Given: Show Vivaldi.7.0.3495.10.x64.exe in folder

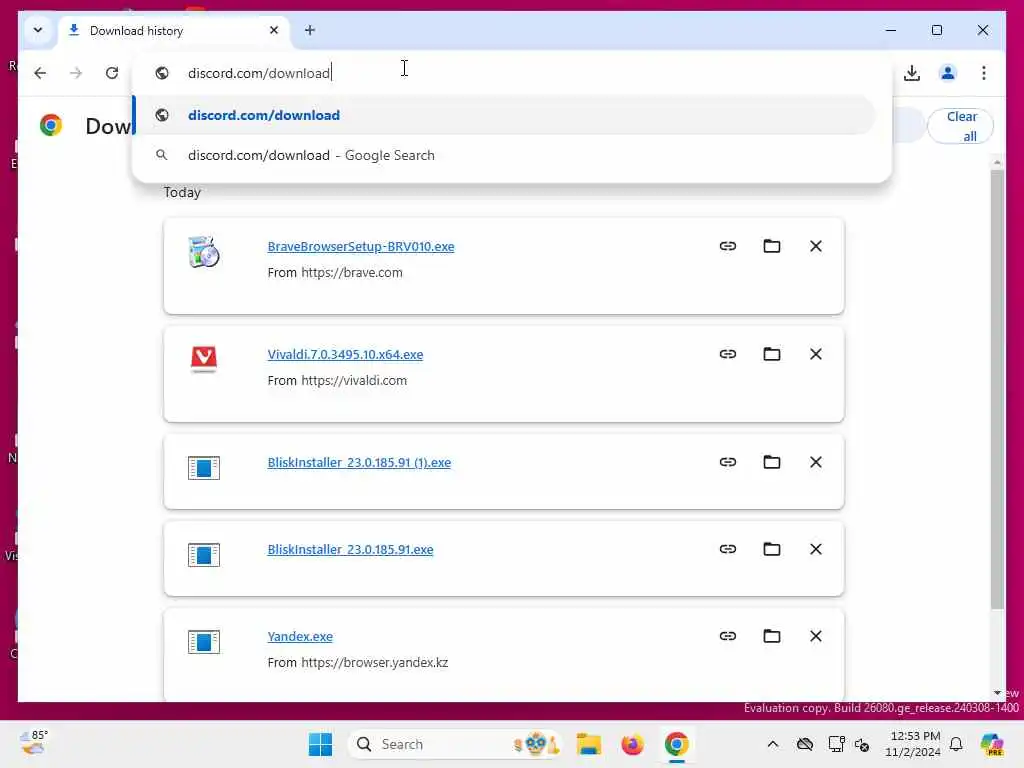Looking at the screenshot, I should click(772, 354).
